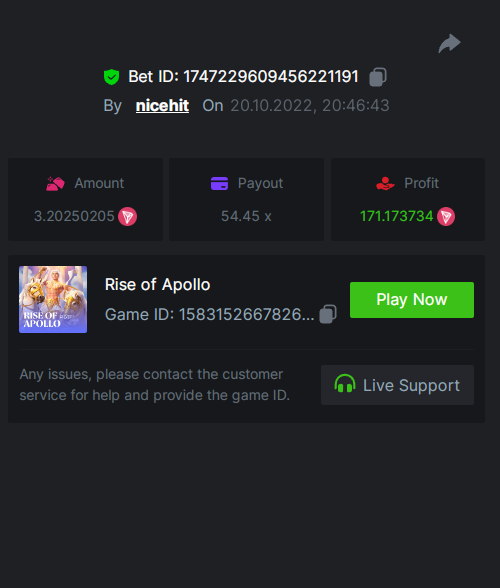
Task: Open the nicehit user profile
Action: pos(162,105)
